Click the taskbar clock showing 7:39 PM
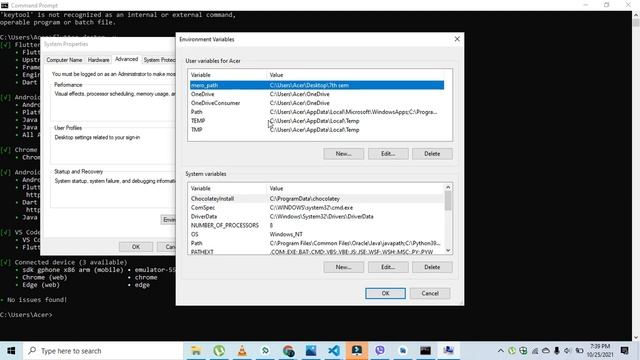This screenshot has height=360, width=640. tap(600, 351)
